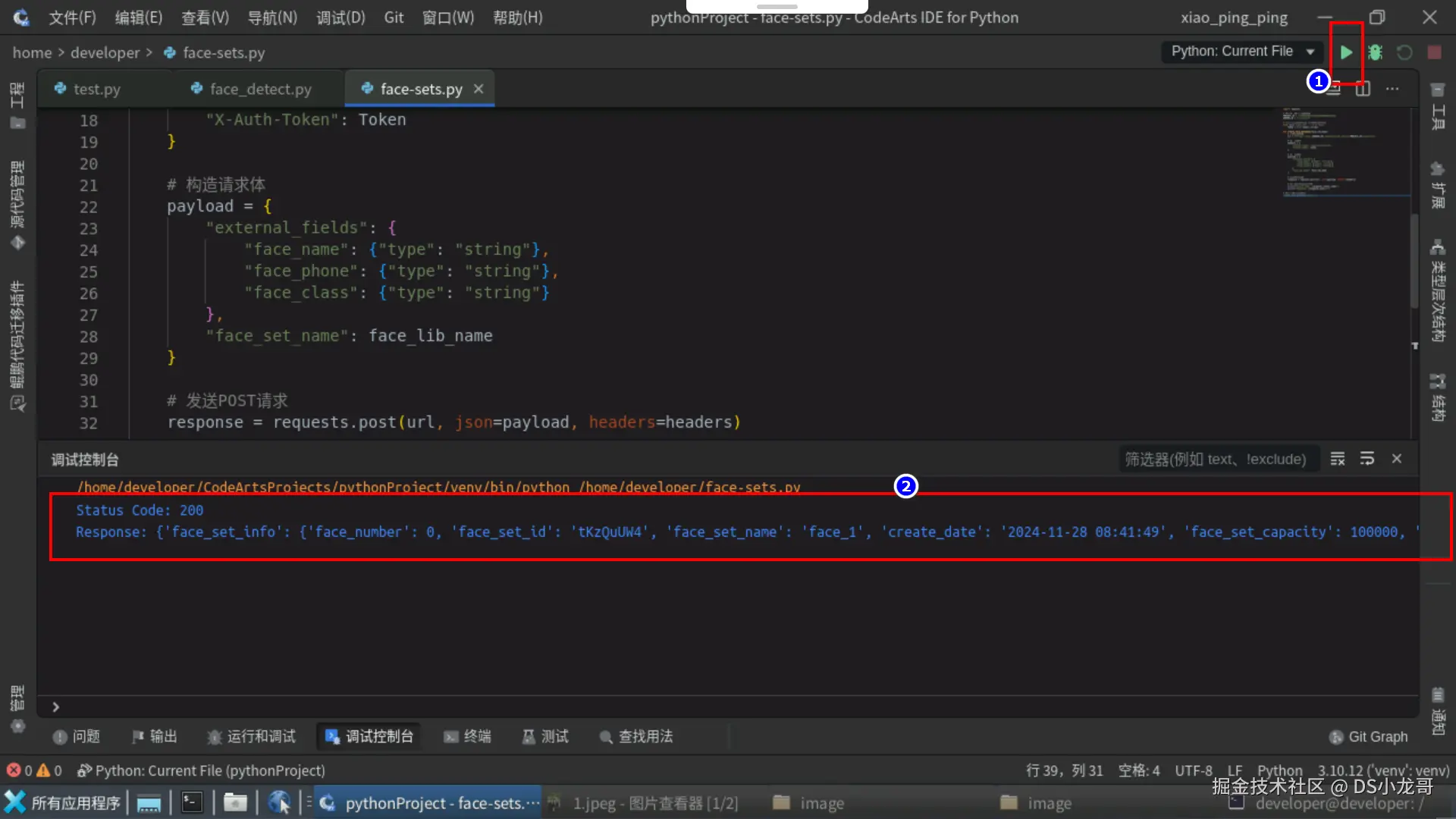Clear the debug console output

coord(1338,459)
